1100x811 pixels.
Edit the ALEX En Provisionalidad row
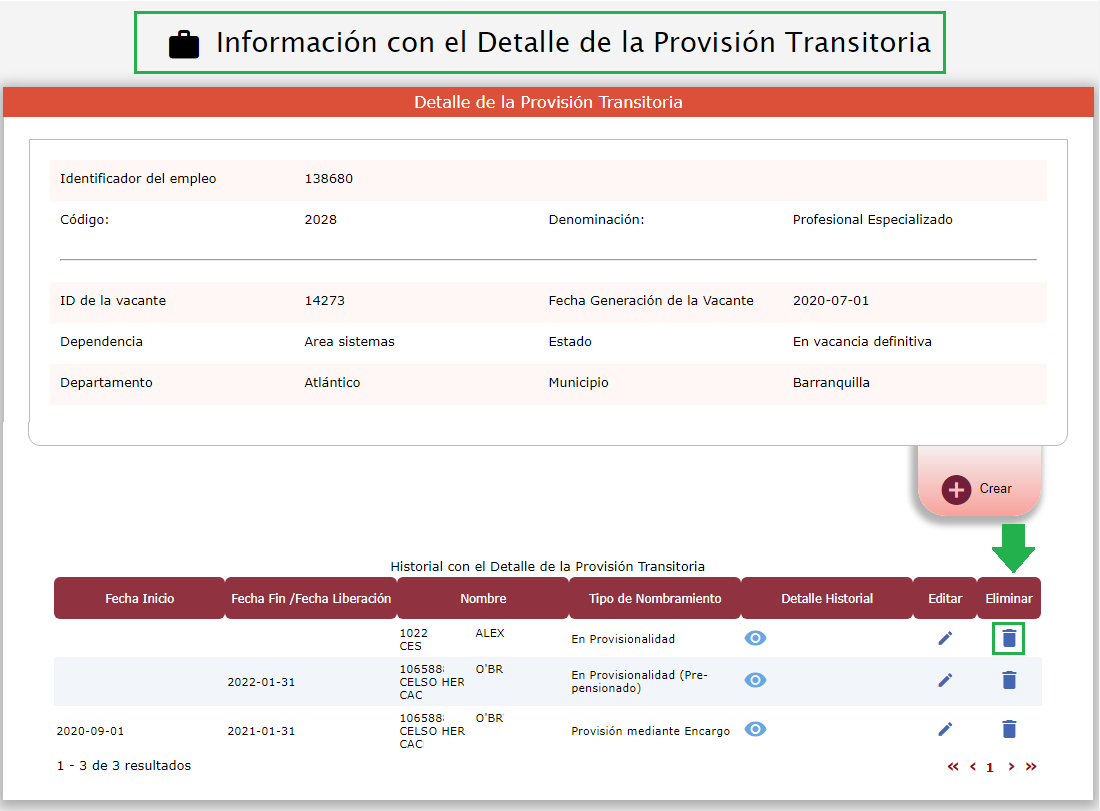pos(945,638)
